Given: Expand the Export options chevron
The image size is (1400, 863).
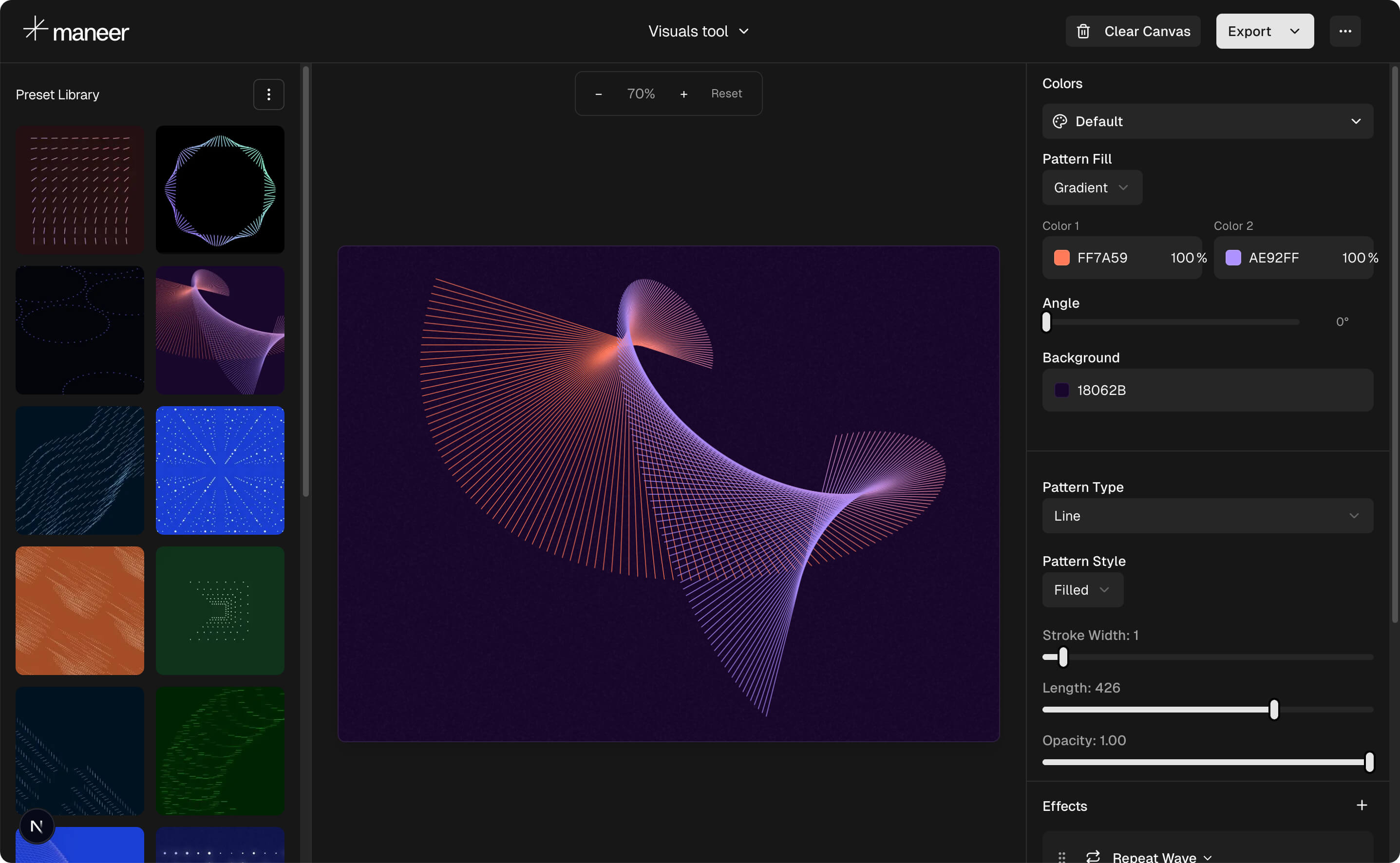Looking at the screenshot, I should (x=1294, y=31).
